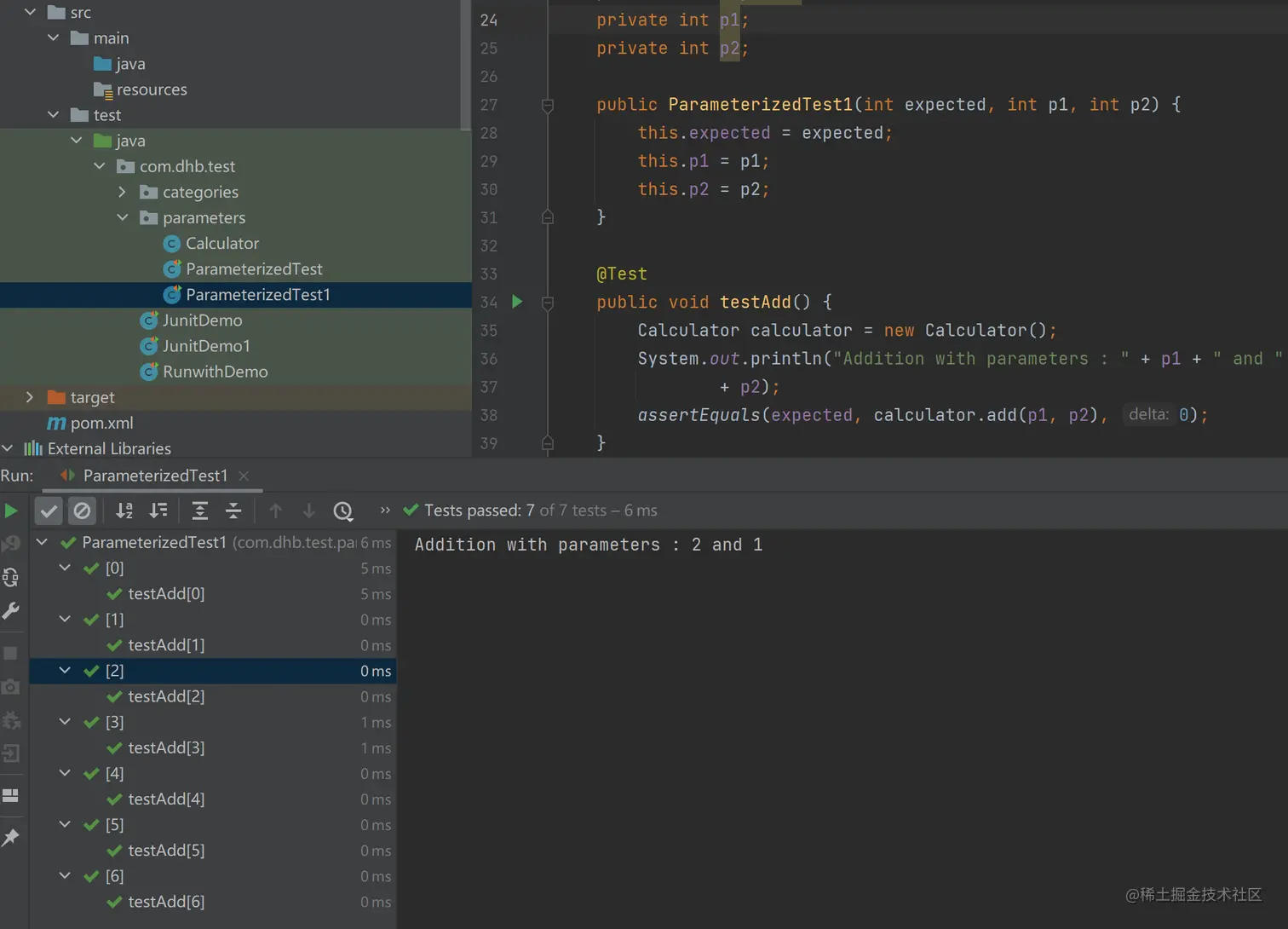Click the Exit arrow-into-box icon

[11, 753]
